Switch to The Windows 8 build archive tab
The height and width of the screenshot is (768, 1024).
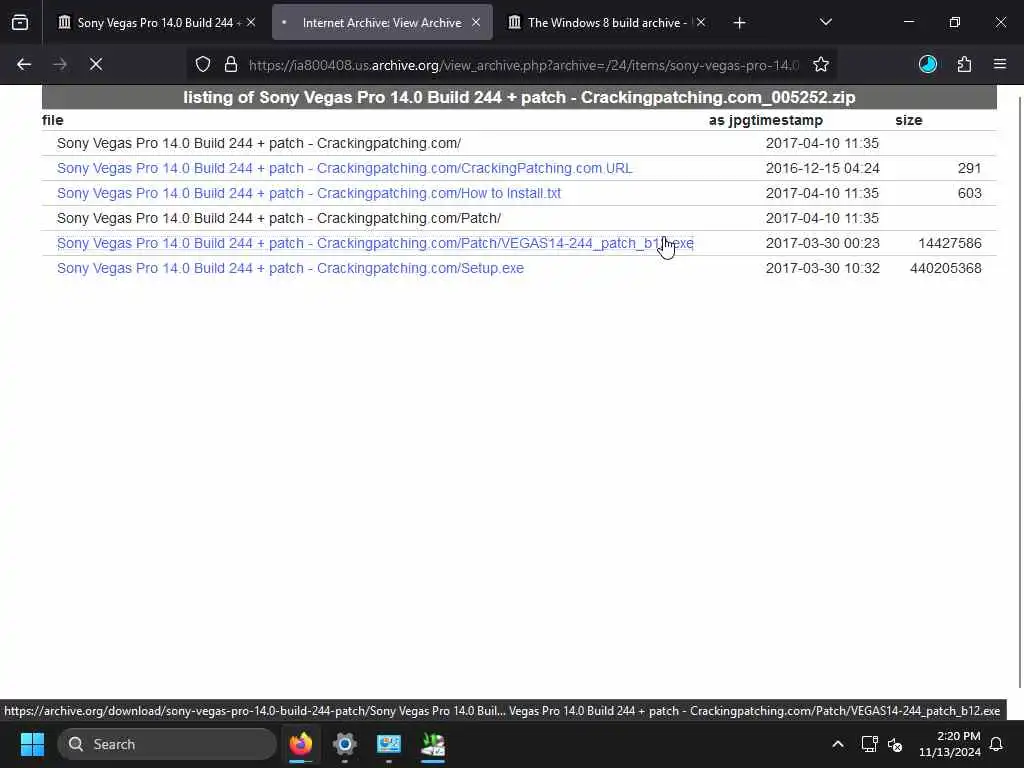pos(607,23)
